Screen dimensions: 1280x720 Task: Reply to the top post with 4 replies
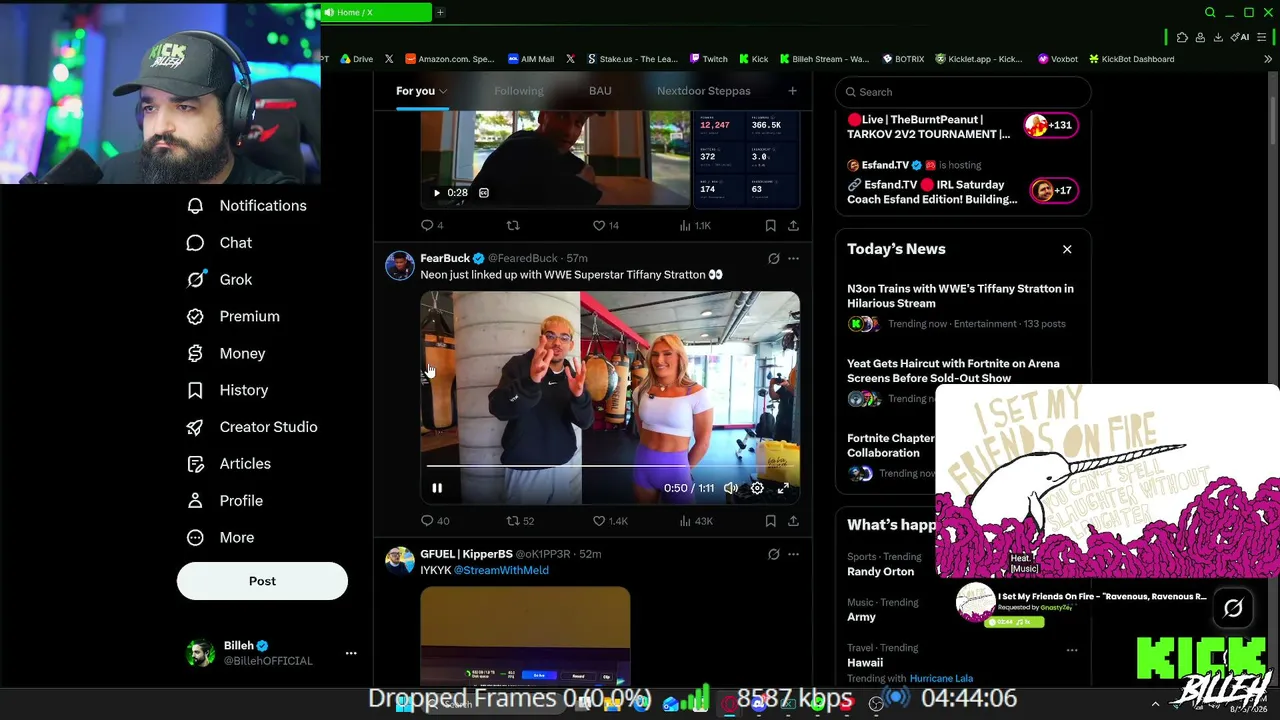coord(427,226)
